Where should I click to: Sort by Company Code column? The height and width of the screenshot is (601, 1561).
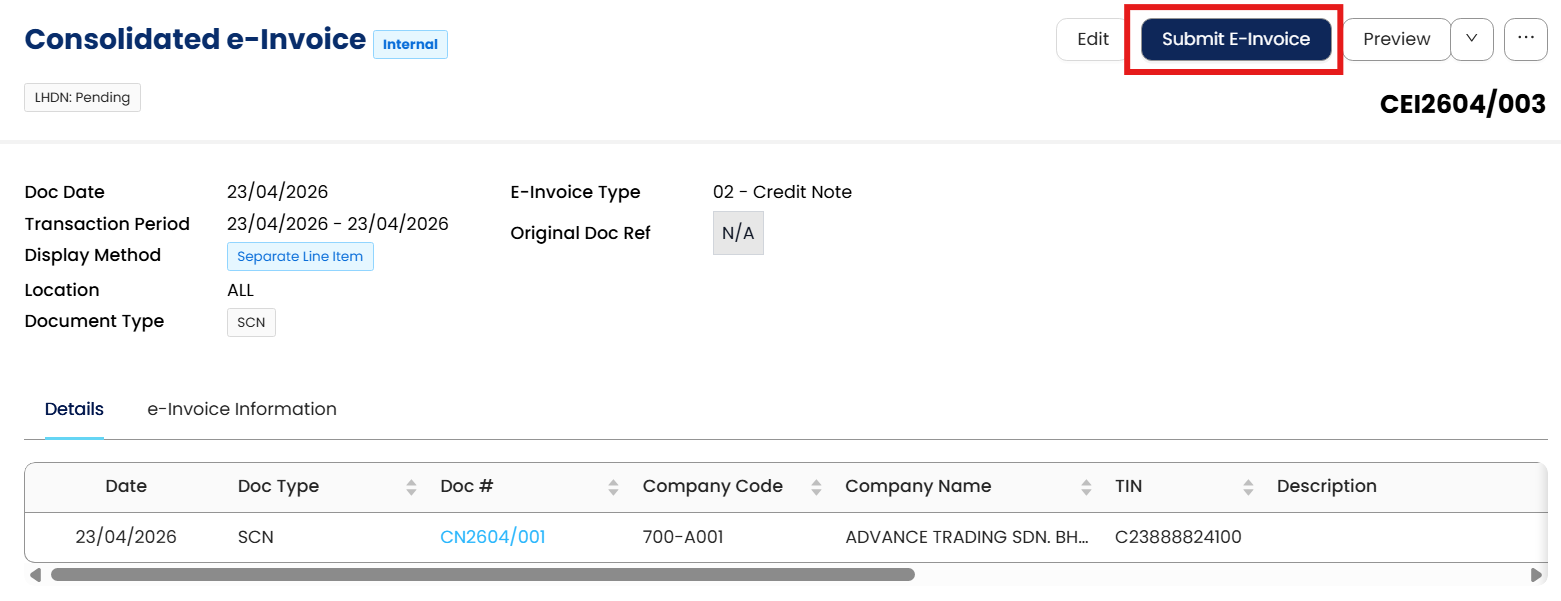(816, 487)
